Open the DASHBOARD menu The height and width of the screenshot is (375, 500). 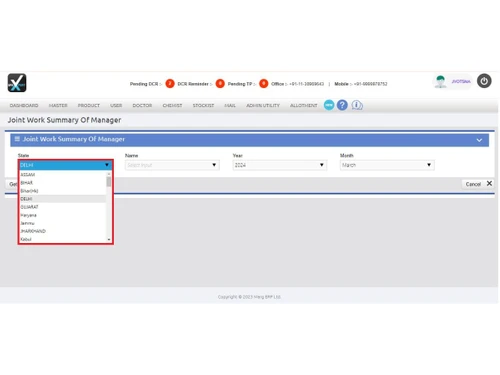24,105
